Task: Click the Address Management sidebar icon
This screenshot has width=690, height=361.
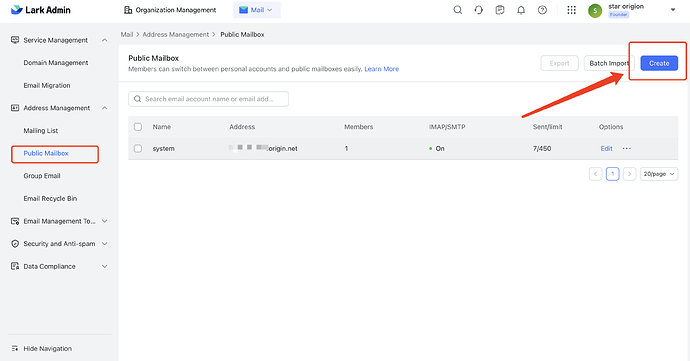Action: point(15,108)
